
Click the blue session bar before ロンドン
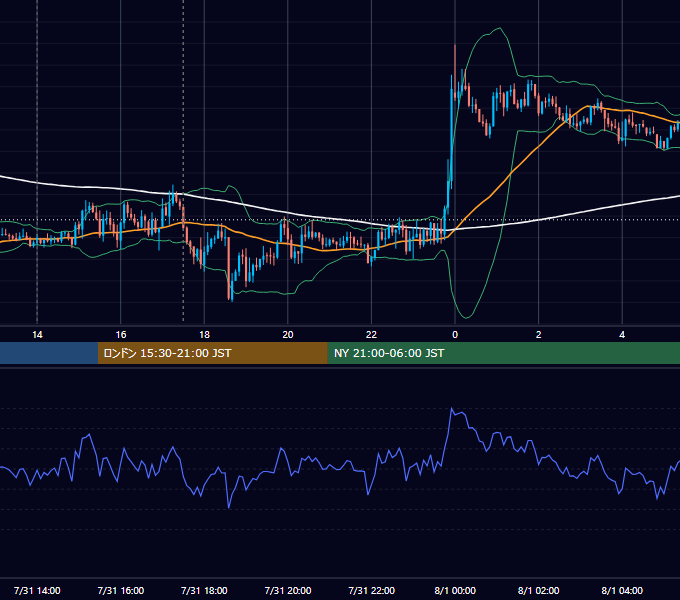tap(49, 353)
